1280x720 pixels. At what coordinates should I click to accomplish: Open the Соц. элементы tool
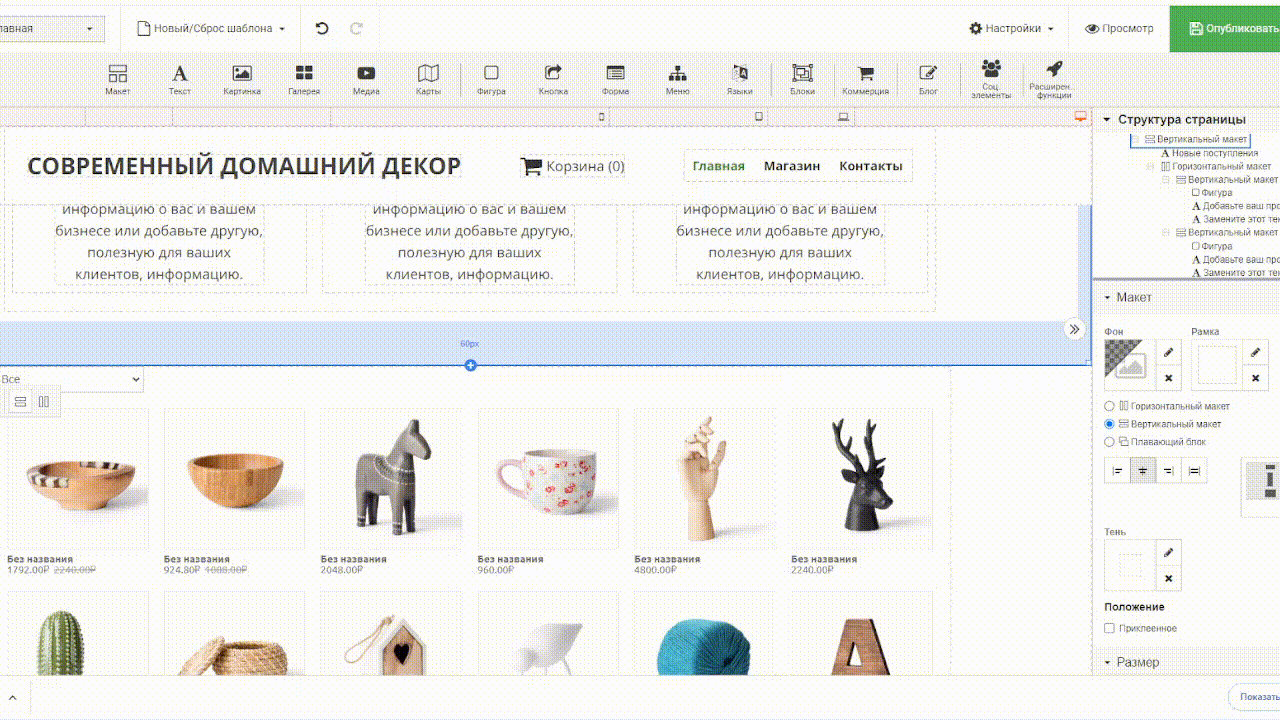pyautogui.click(x=991, y=77)
